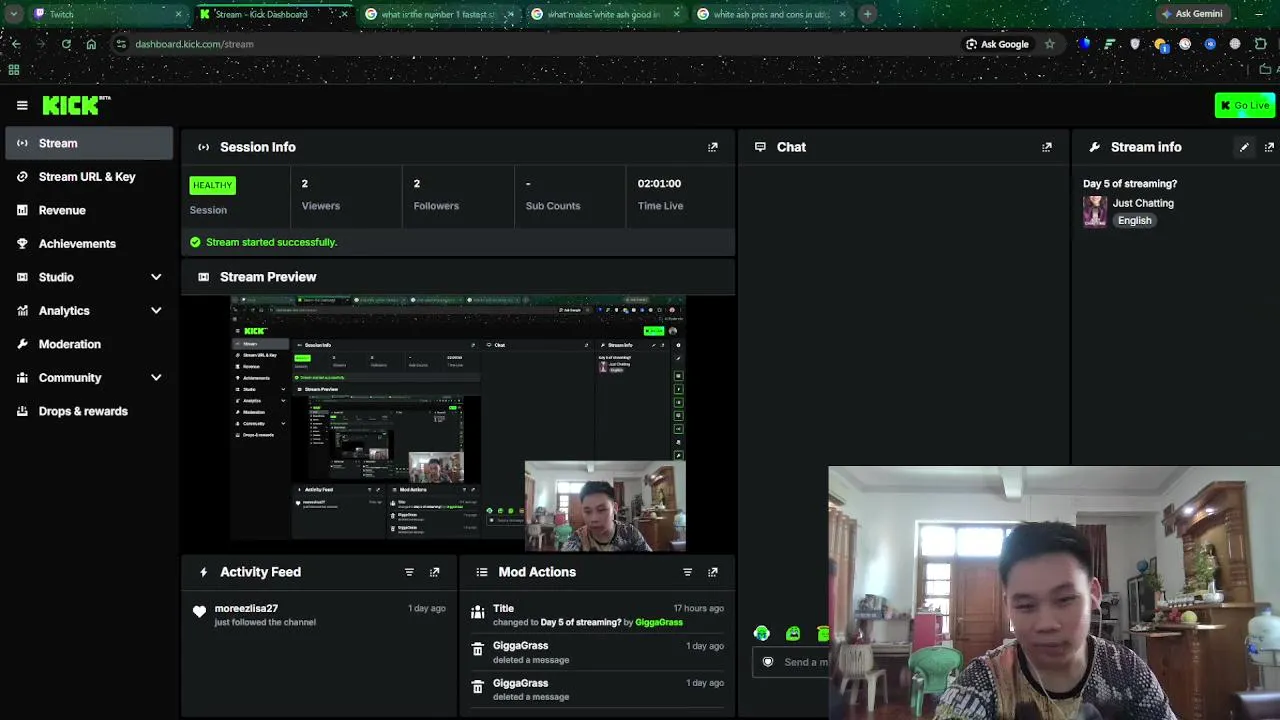Click the Ask Gemini button
The height and width of the screenshot is (720, 1280).
pyautogui.click(x=1192, y=14)
